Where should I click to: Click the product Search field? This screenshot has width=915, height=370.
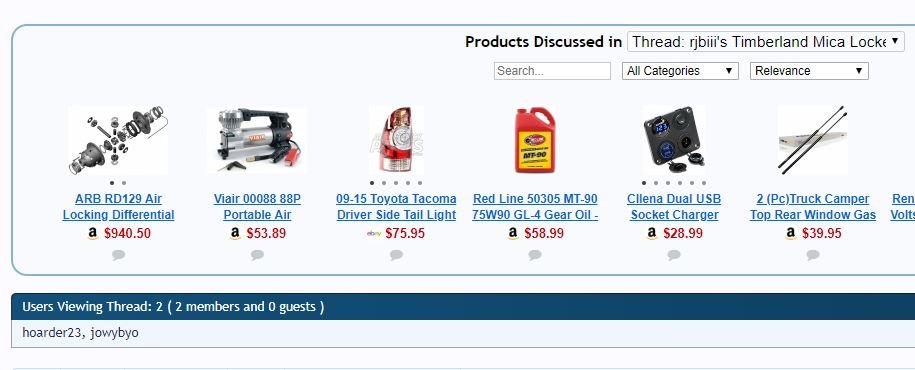(552, 71)
